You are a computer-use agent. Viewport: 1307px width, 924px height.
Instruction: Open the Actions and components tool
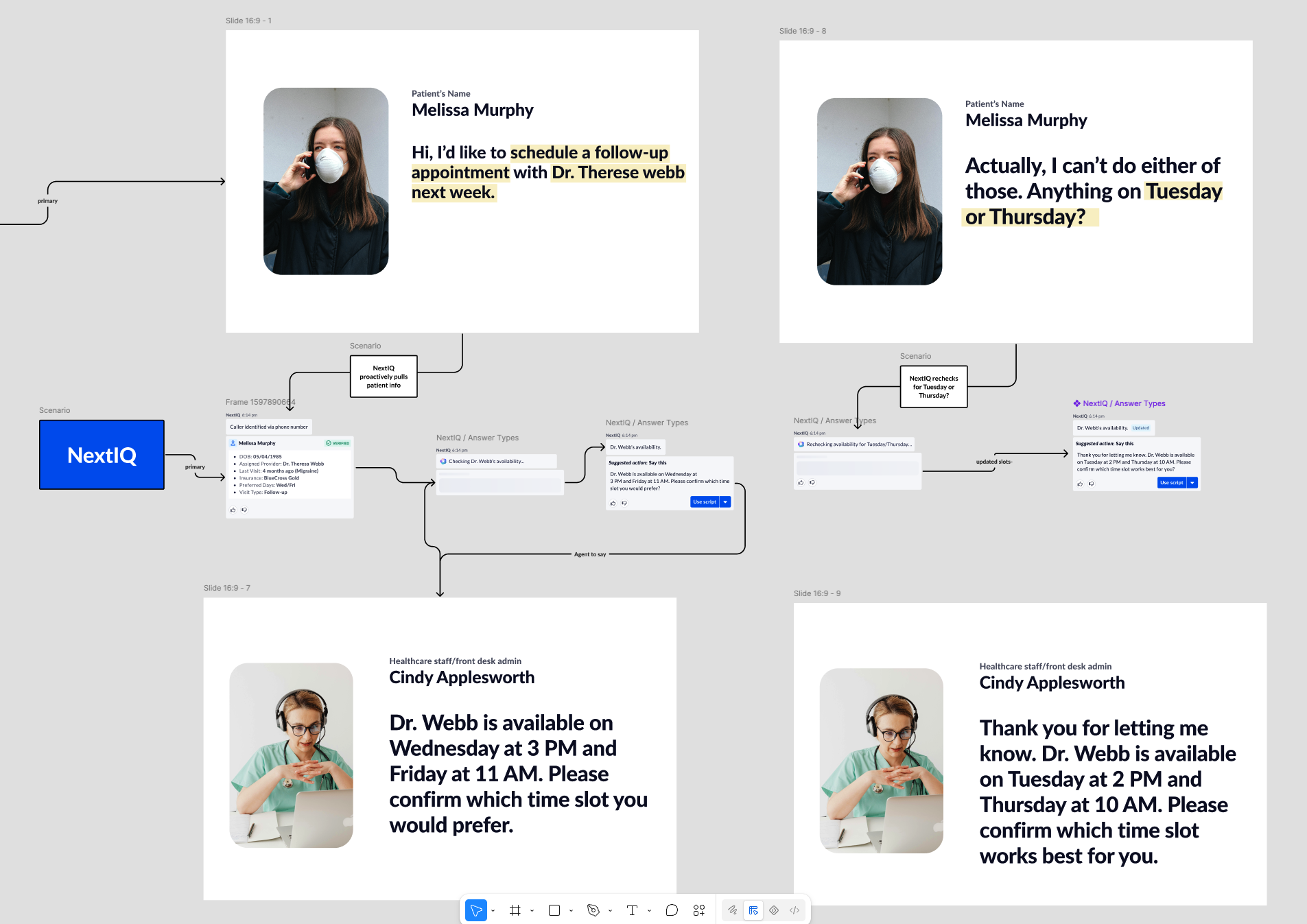click(699, 910)
